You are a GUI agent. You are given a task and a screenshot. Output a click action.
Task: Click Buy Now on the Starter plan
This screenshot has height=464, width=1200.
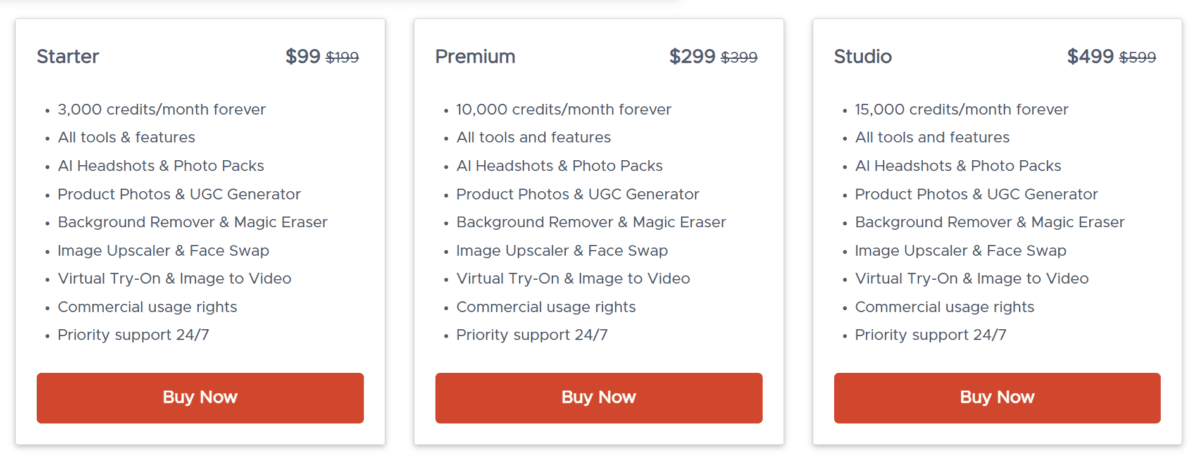point(200,398)
